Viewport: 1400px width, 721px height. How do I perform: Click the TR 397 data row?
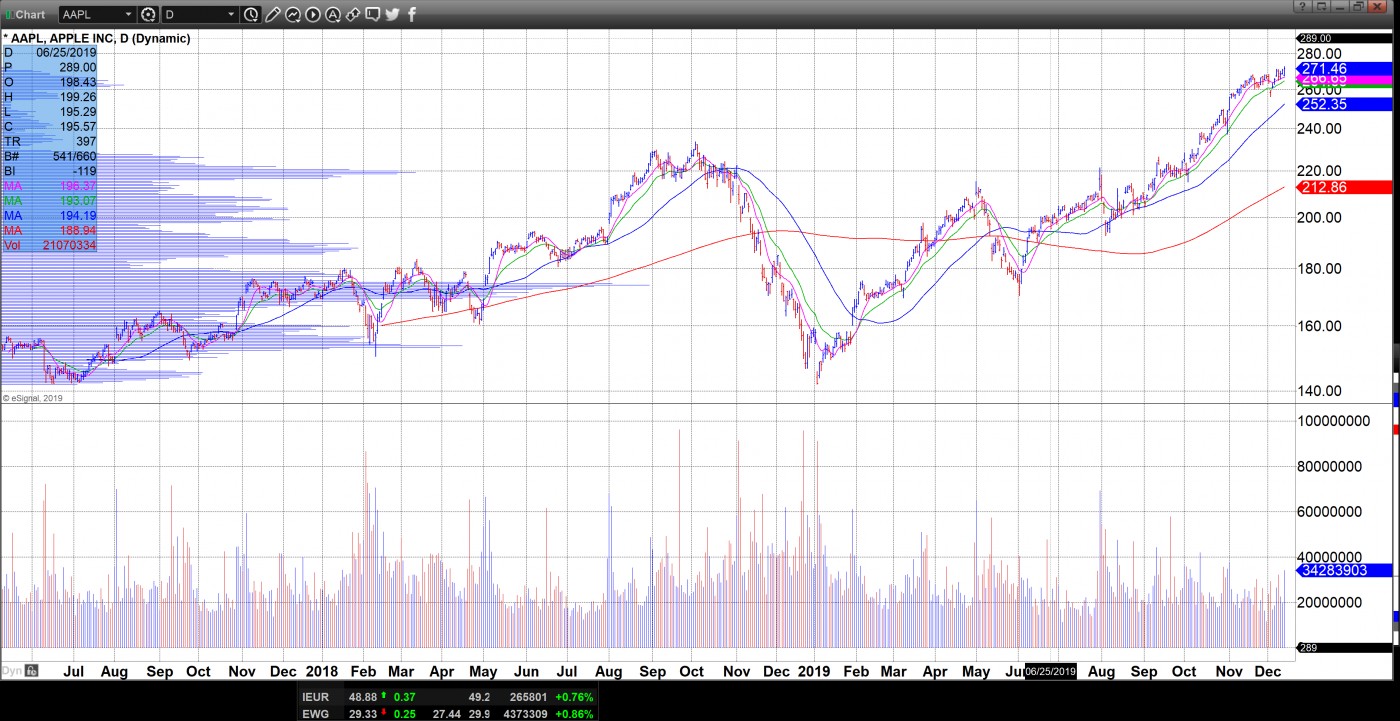point(49,142)
